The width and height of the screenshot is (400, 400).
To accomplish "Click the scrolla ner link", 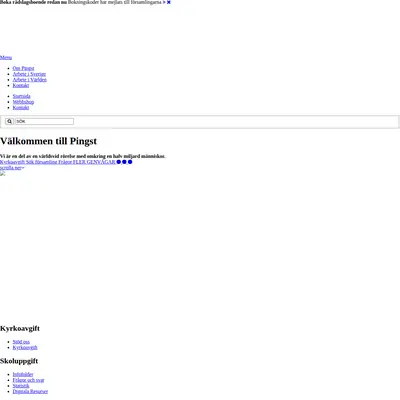I will (x=12, y=168).
